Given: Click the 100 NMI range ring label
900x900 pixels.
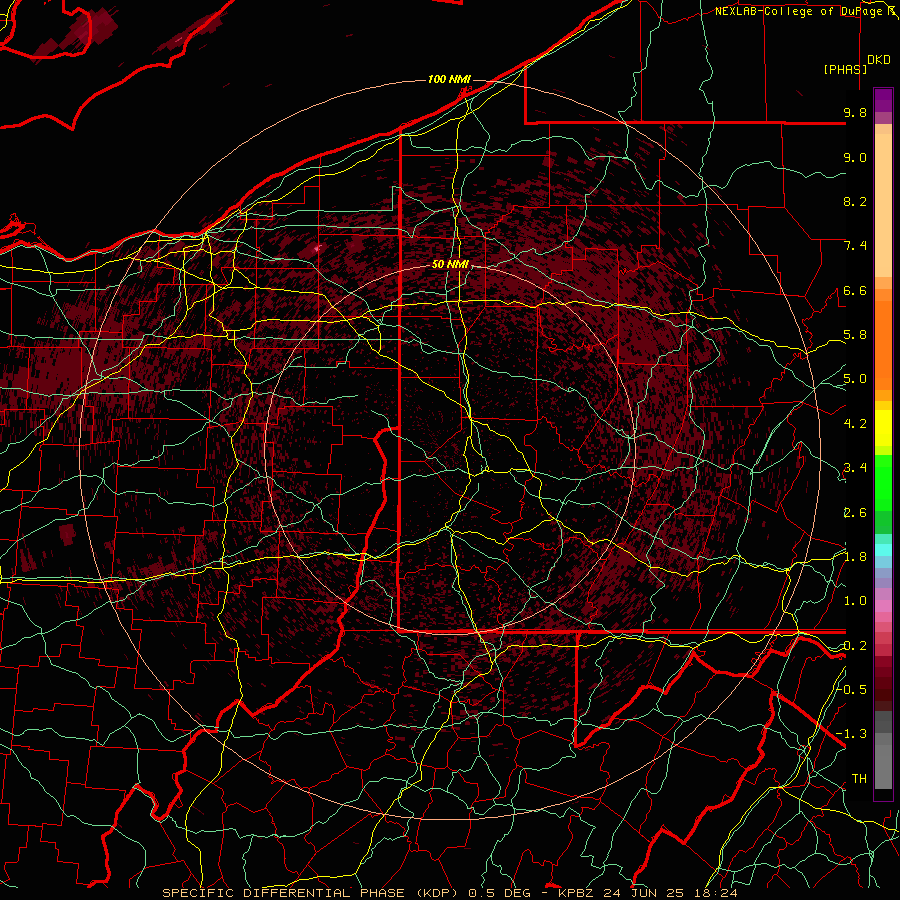Looking at the screenshot, I should (x=449, y=79).
